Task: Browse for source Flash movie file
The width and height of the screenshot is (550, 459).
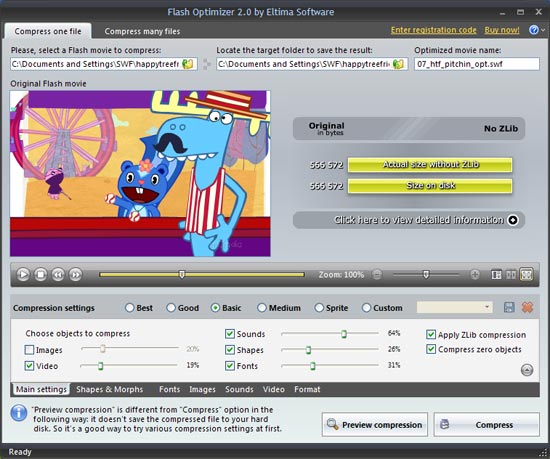Action: (x=188, y=64)
